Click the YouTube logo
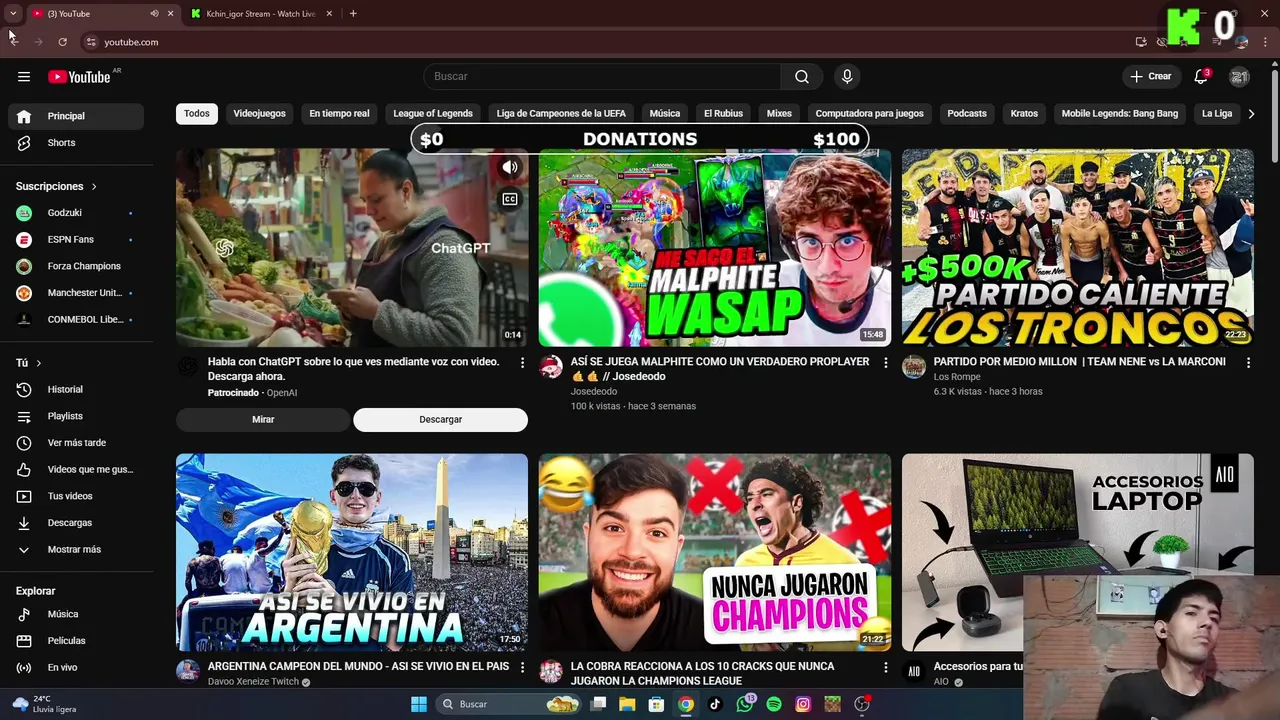Viewport: 1280px width, 720px height. (x=79, y=77)
